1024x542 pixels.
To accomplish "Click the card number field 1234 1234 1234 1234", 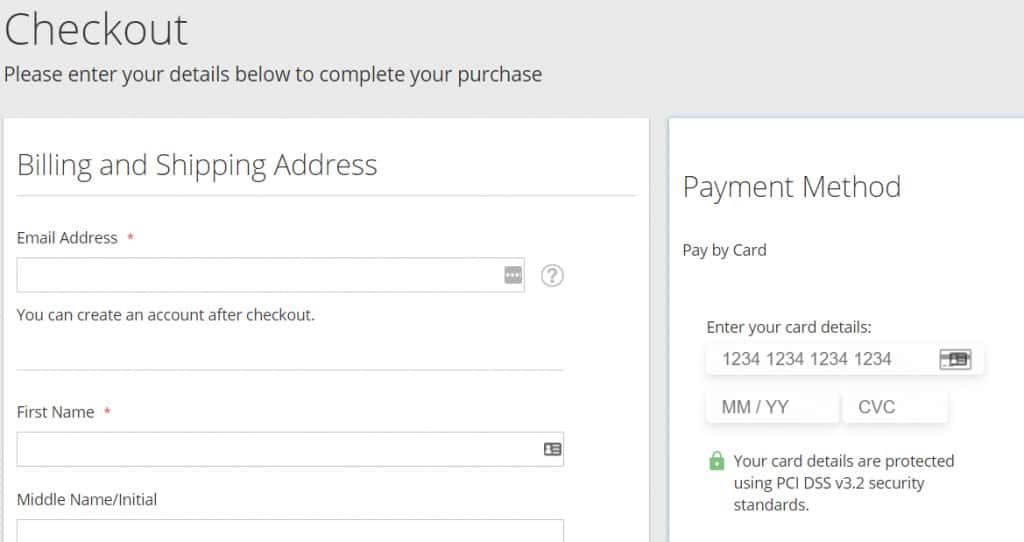I will pyautogui.click(x=844, y=359).
